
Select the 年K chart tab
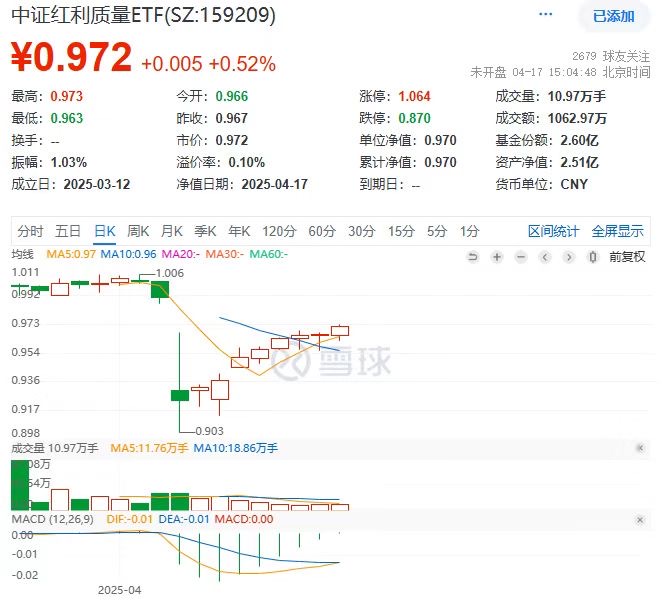tap(239, 231)
